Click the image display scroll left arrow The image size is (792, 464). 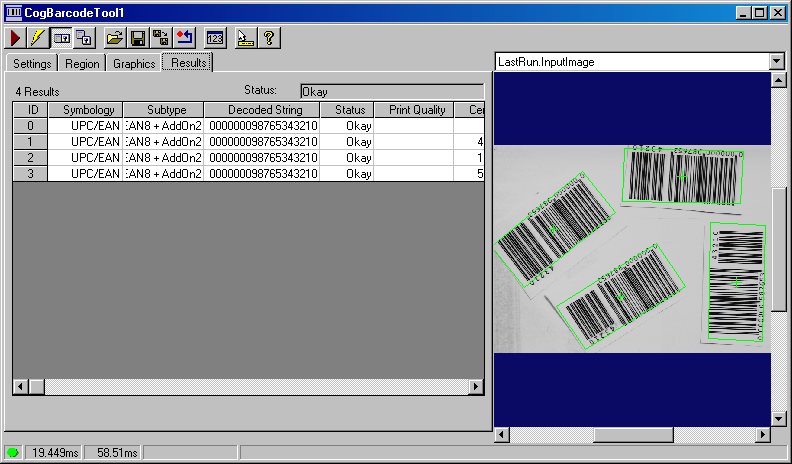point(502,434)
